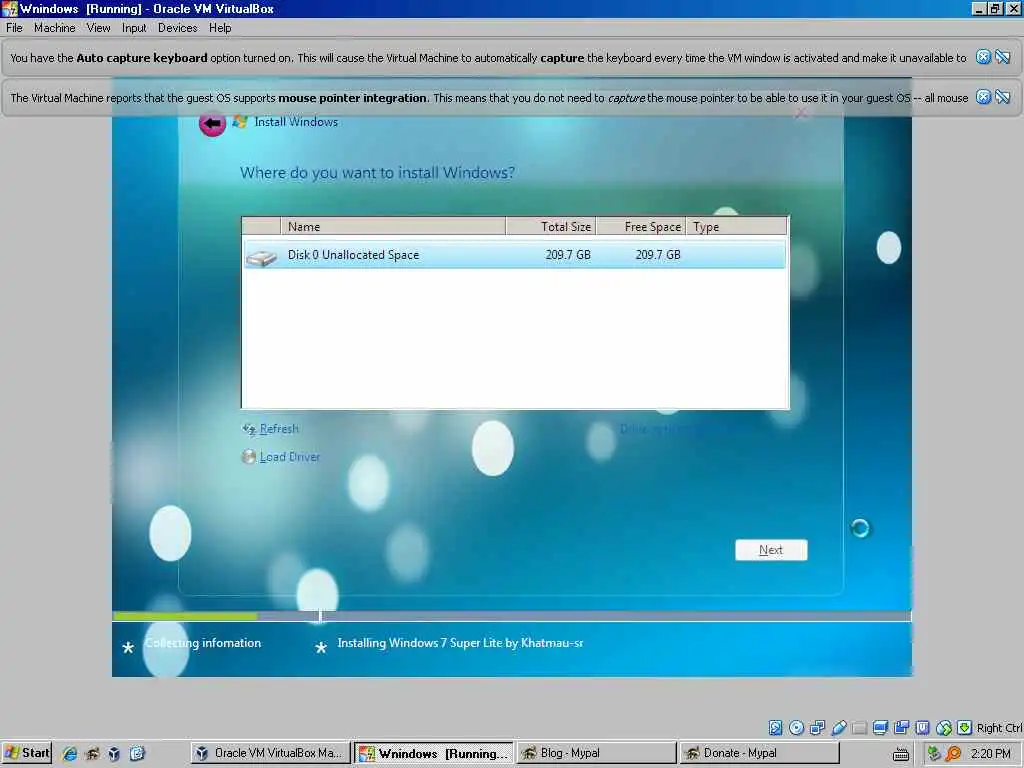The height and width of the screenshot is (768, 1024).
Task: Click the Load Driver link
Action: tap(290, 456)
